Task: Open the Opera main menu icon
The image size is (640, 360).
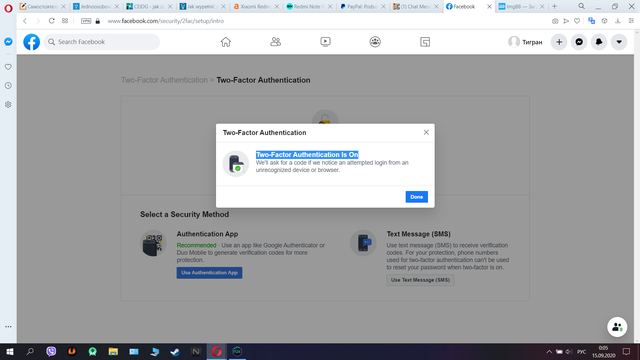Action: click(8, 8)
